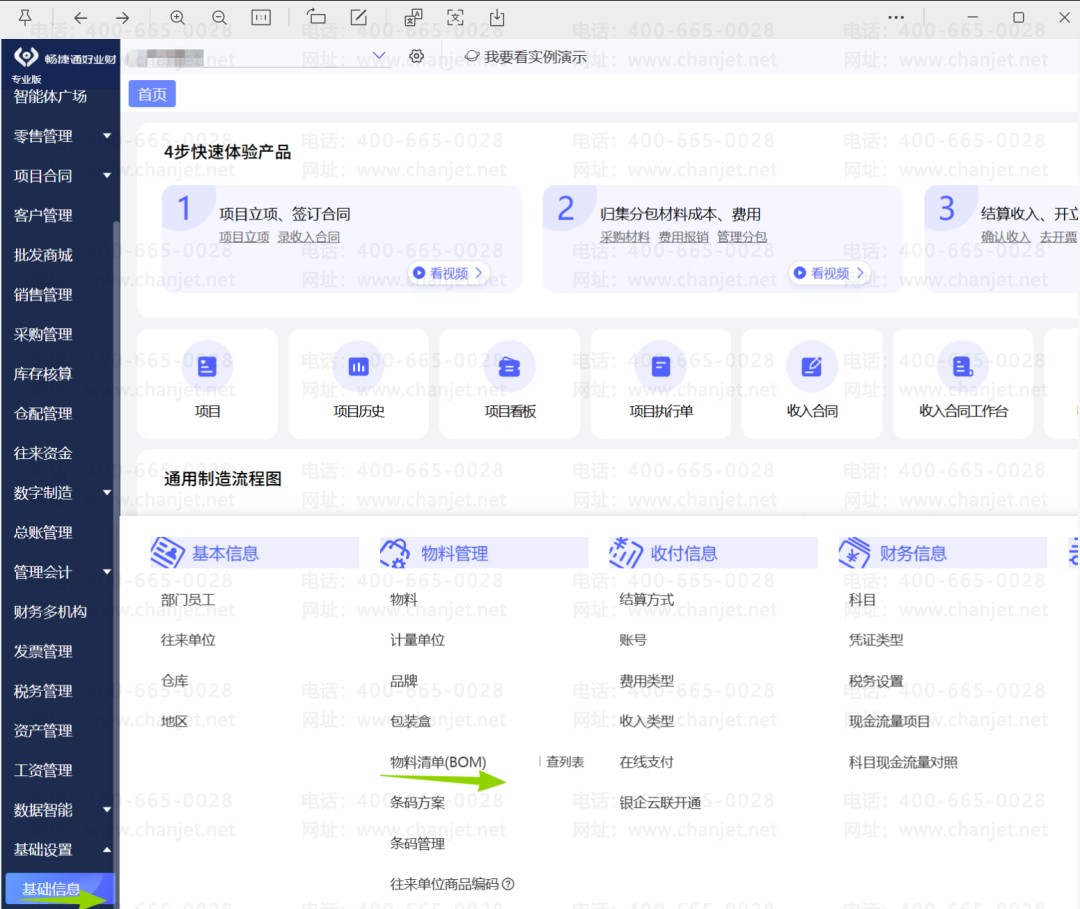Open 往来单位 under 基本信息
The height and width of the screenshot is (909, 1080).
[188, 640]
